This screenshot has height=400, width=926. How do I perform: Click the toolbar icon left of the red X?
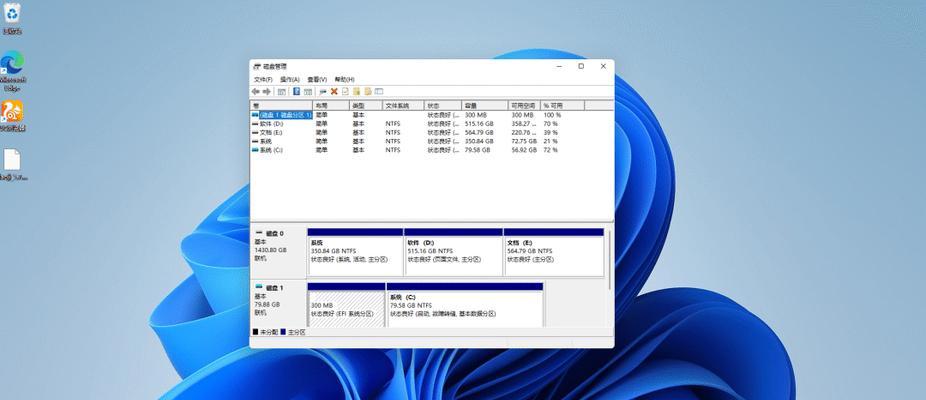pyautogui.click(x=322, y=92)
